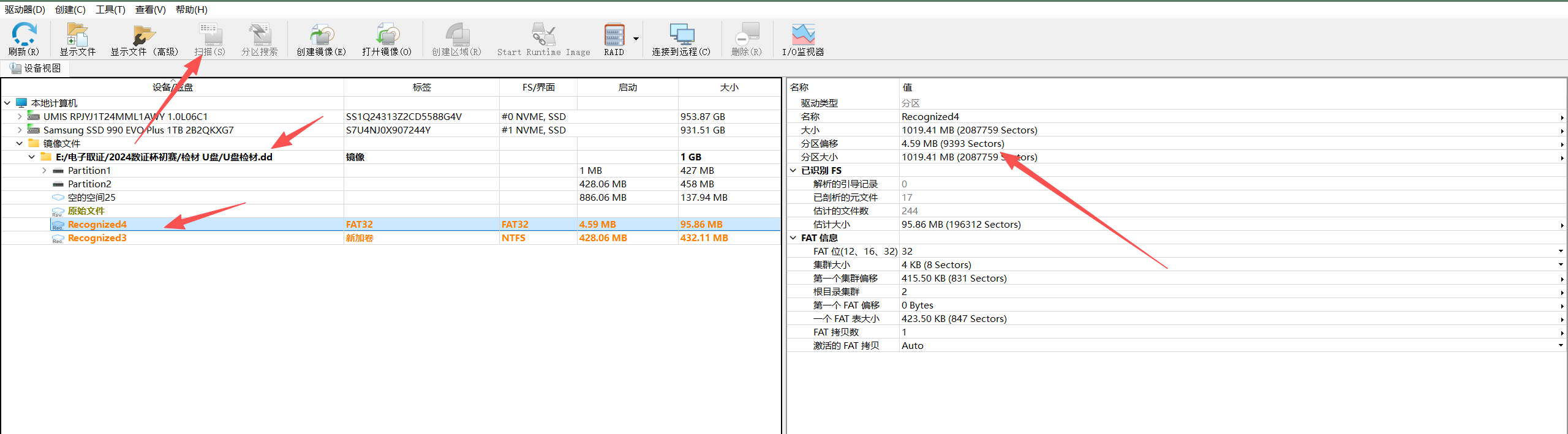Click the Samsung SSD drive icon

pos(34,130)
